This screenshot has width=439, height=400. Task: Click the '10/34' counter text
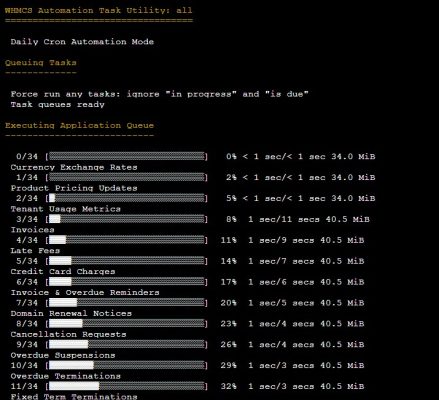[24, 366]
